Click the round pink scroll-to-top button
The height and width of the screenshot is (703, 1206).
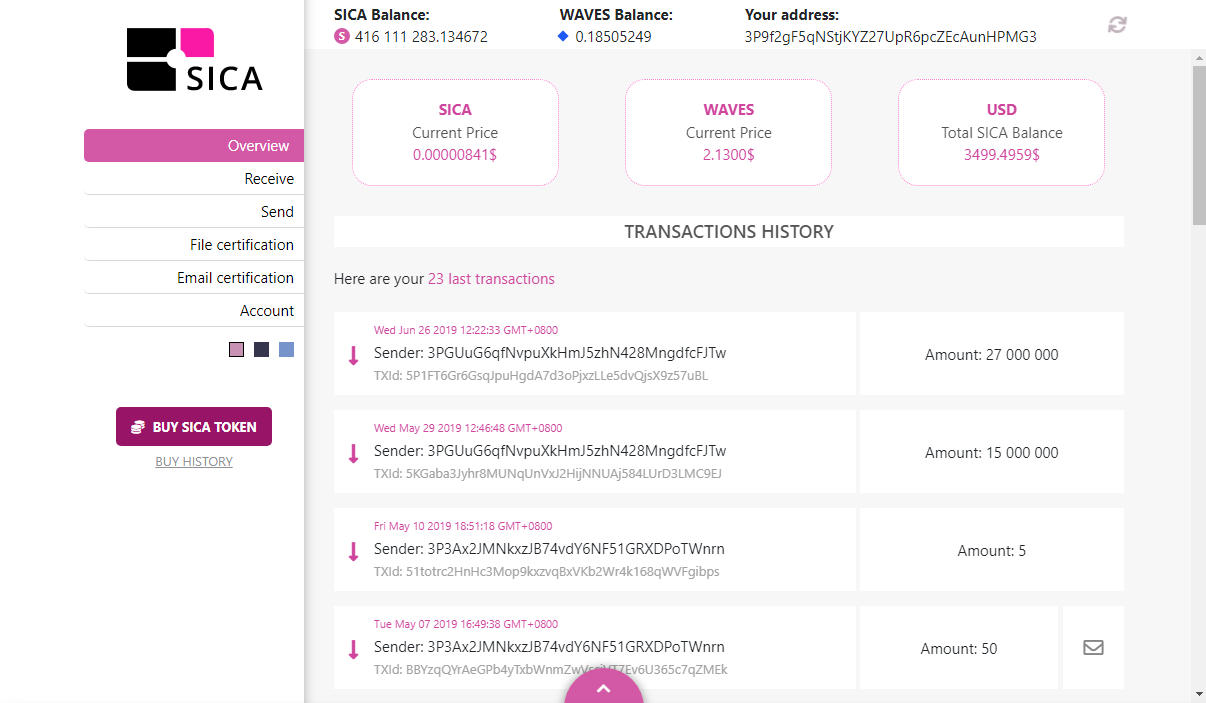coord(603,687)
